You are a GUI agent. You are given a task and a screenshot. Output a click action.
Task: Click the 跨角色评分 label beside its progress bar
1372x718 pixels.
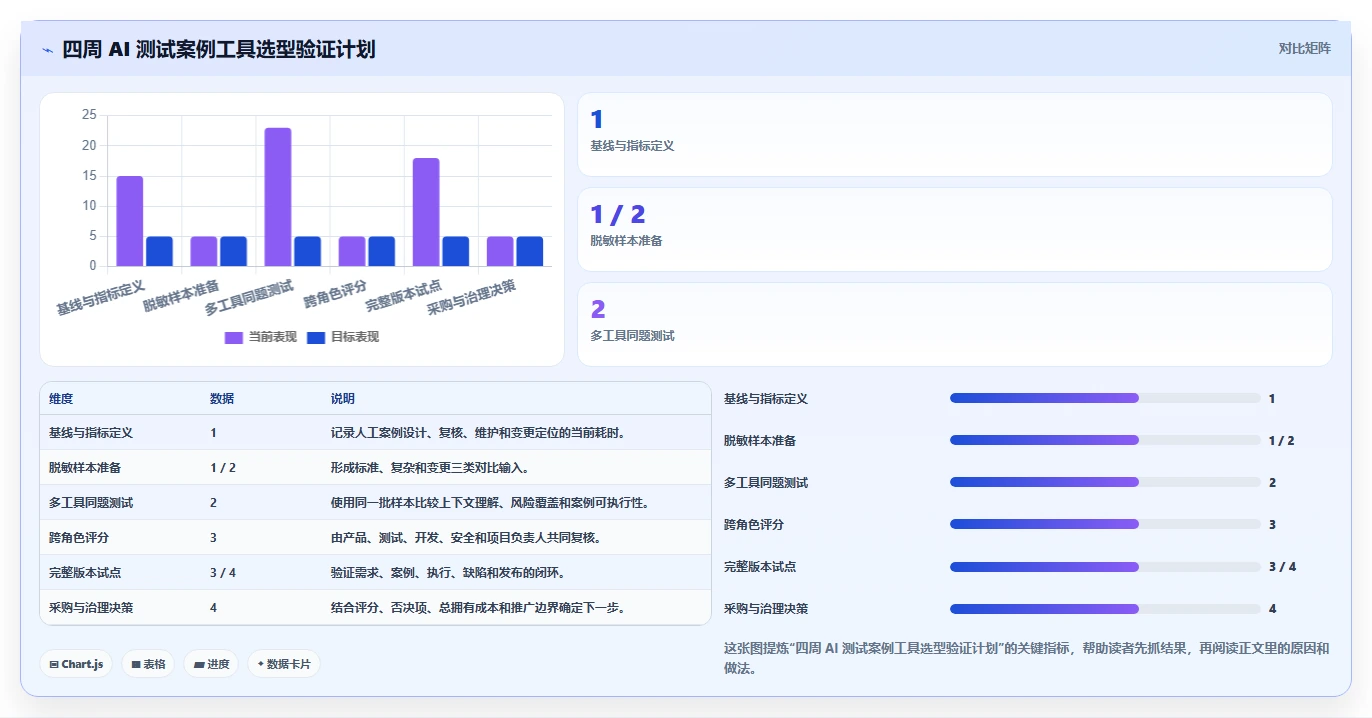pos(754,524)
